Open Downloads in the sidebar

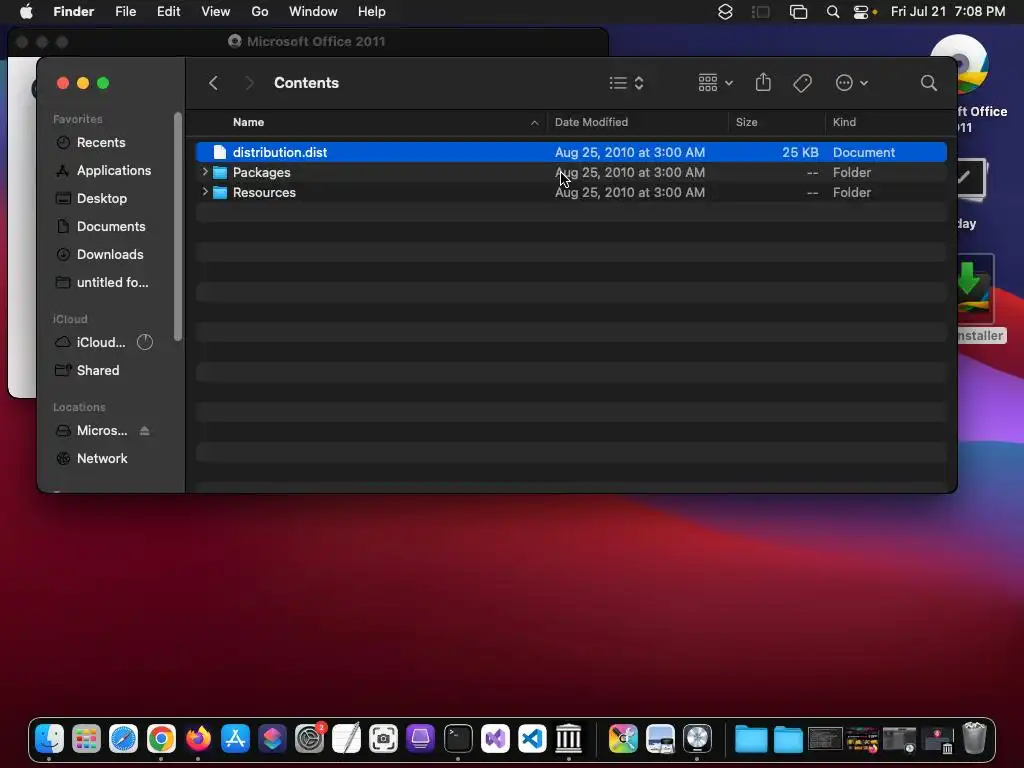pos(110,255)
